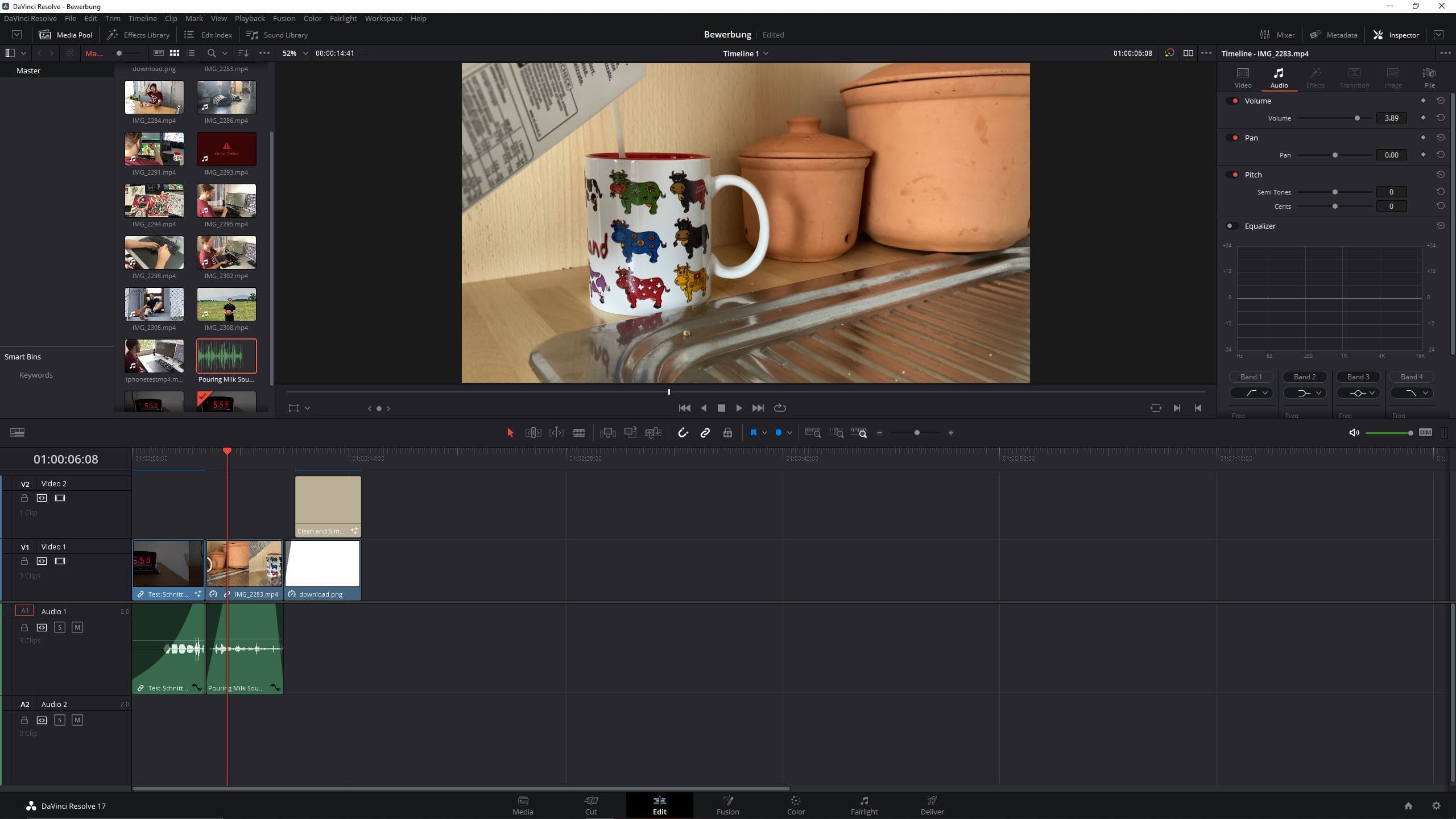Open the viewer transform overlay dropdown
This screenshot has width=1456, height=819.
tap(307, 408)
